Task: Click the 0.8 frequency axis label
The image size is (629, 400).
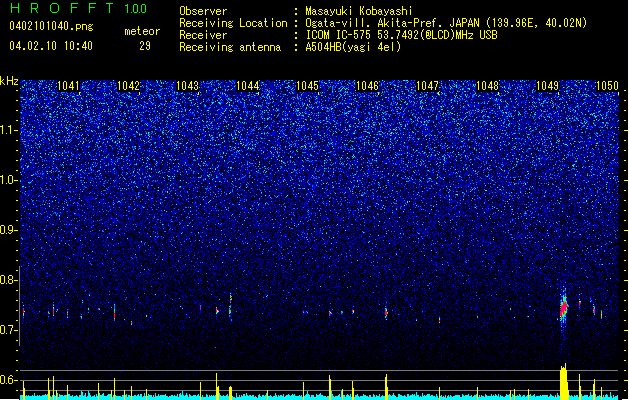Action: point(8,280)
